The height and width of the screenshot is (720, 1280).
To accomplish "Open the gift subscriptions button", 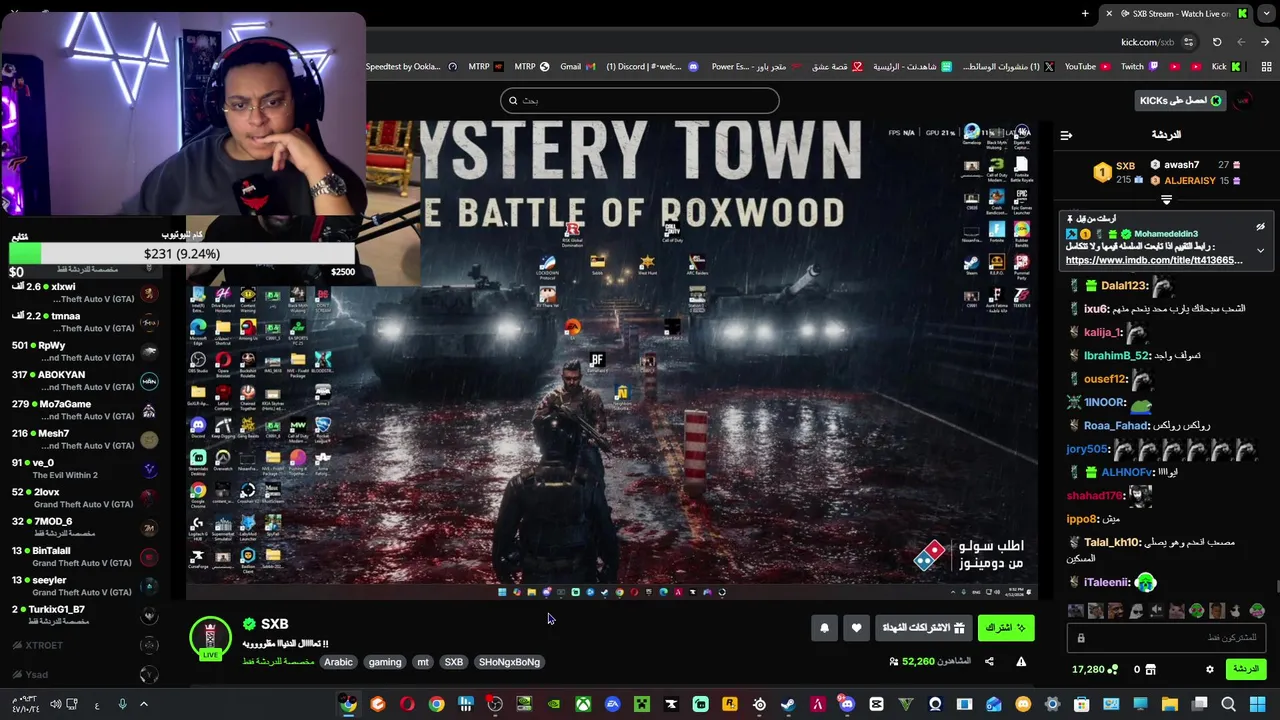I will 923,628.
